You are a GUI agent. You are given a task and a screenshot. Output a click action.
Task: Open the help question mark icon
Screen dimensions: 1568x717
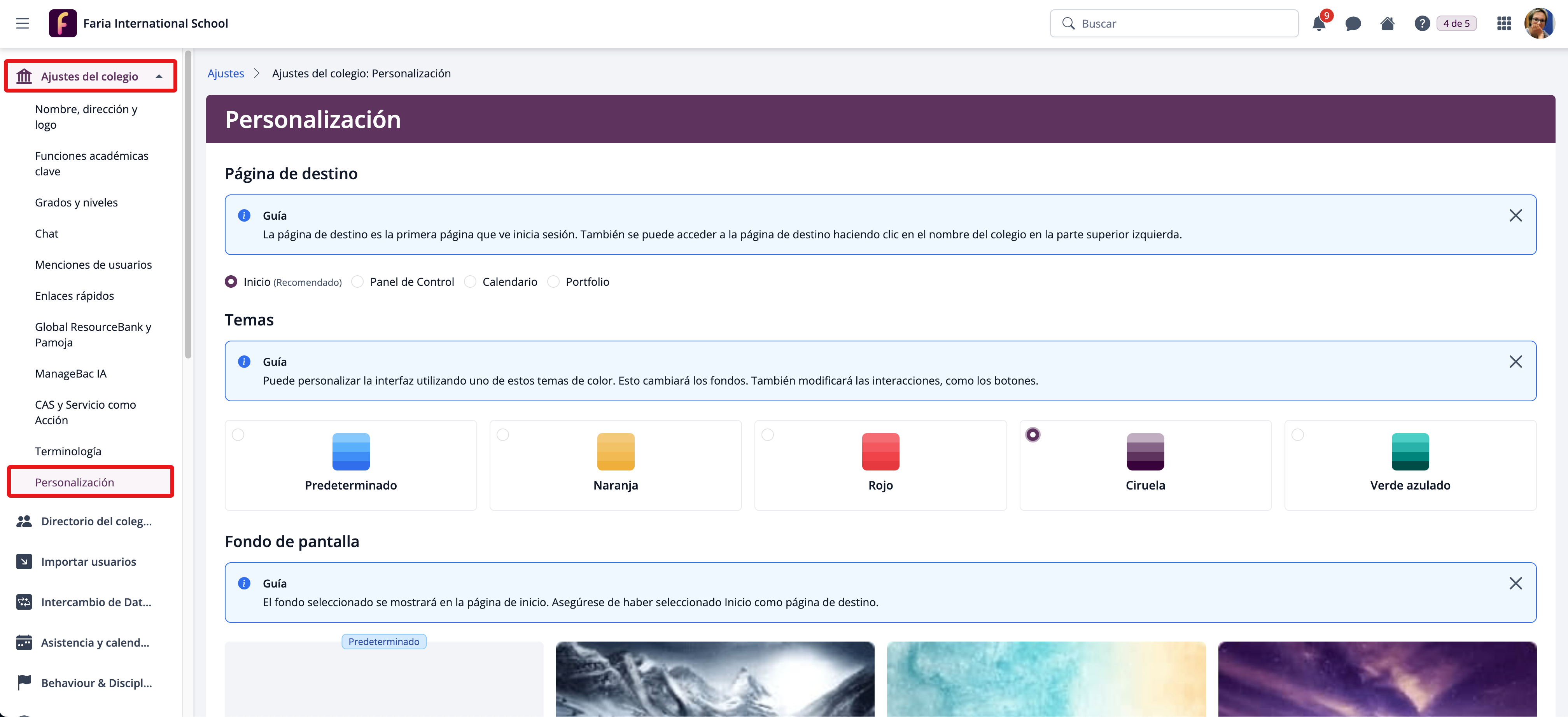1421,24
